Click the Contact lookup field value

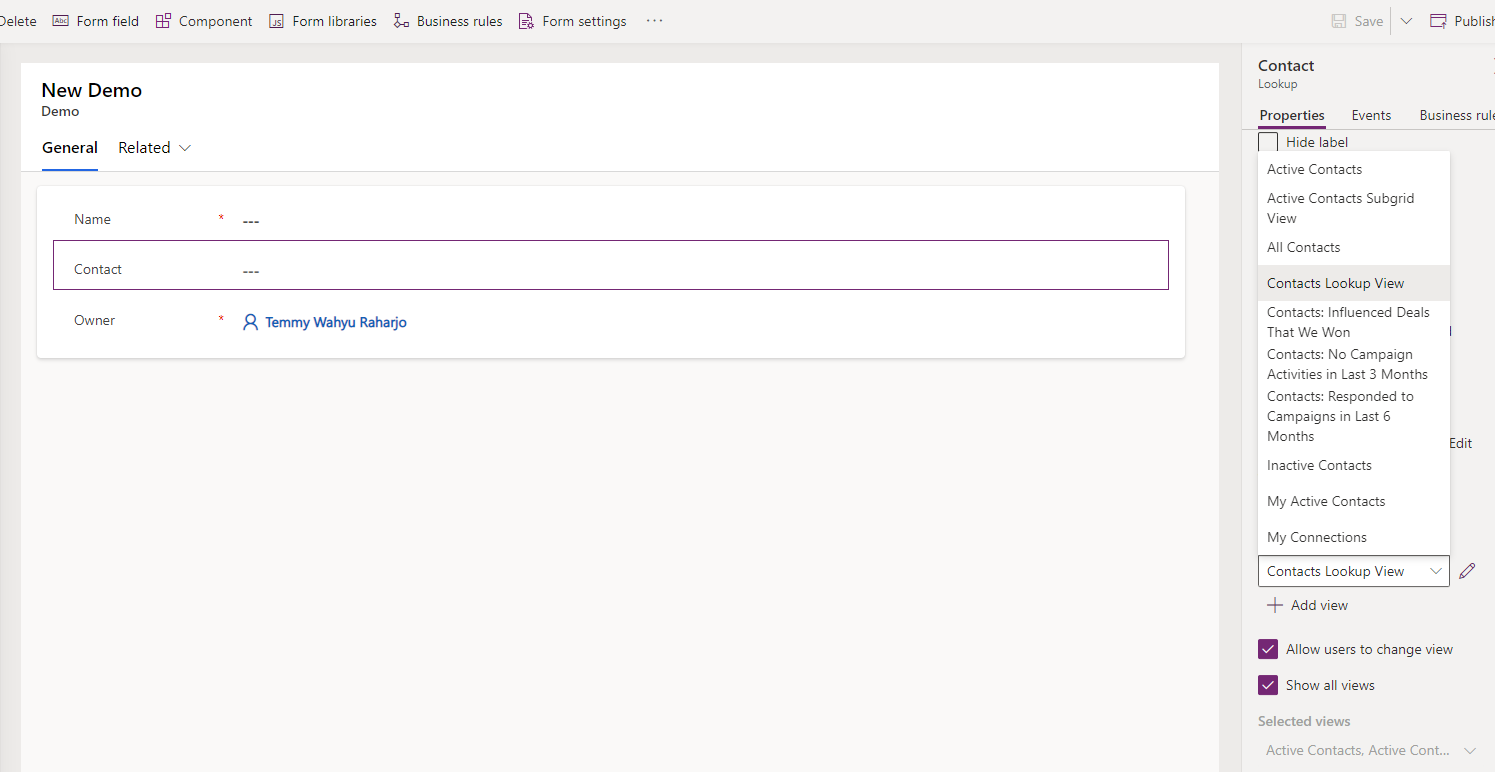251,271
